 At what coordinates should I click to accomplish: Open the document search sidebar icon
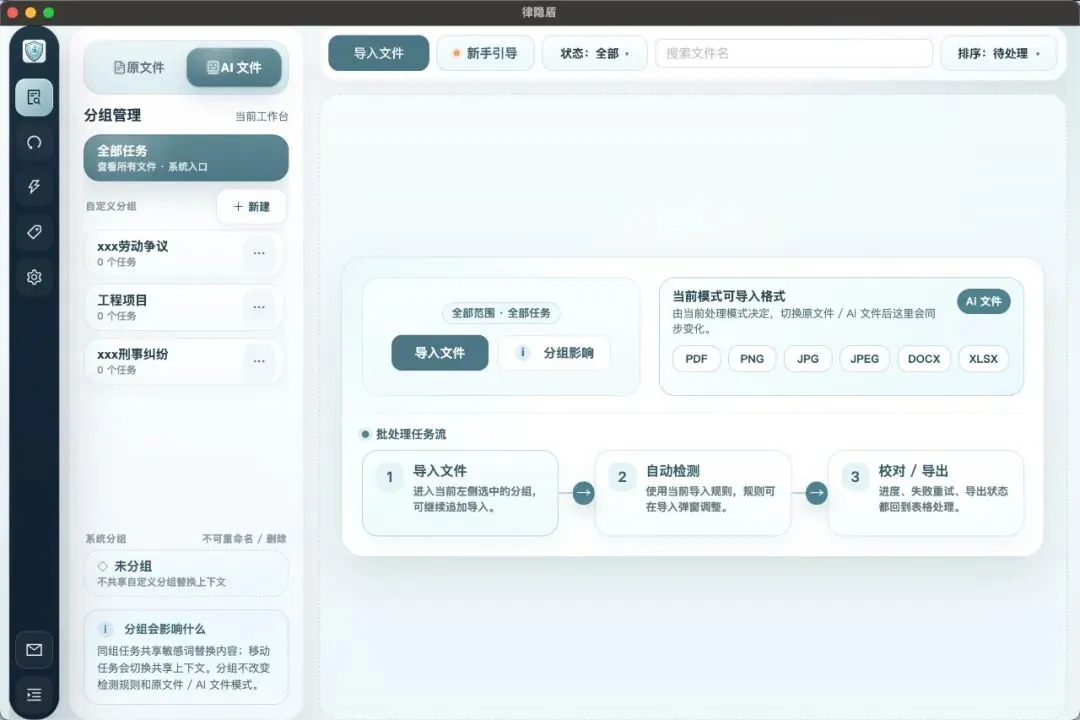(34, 97)
